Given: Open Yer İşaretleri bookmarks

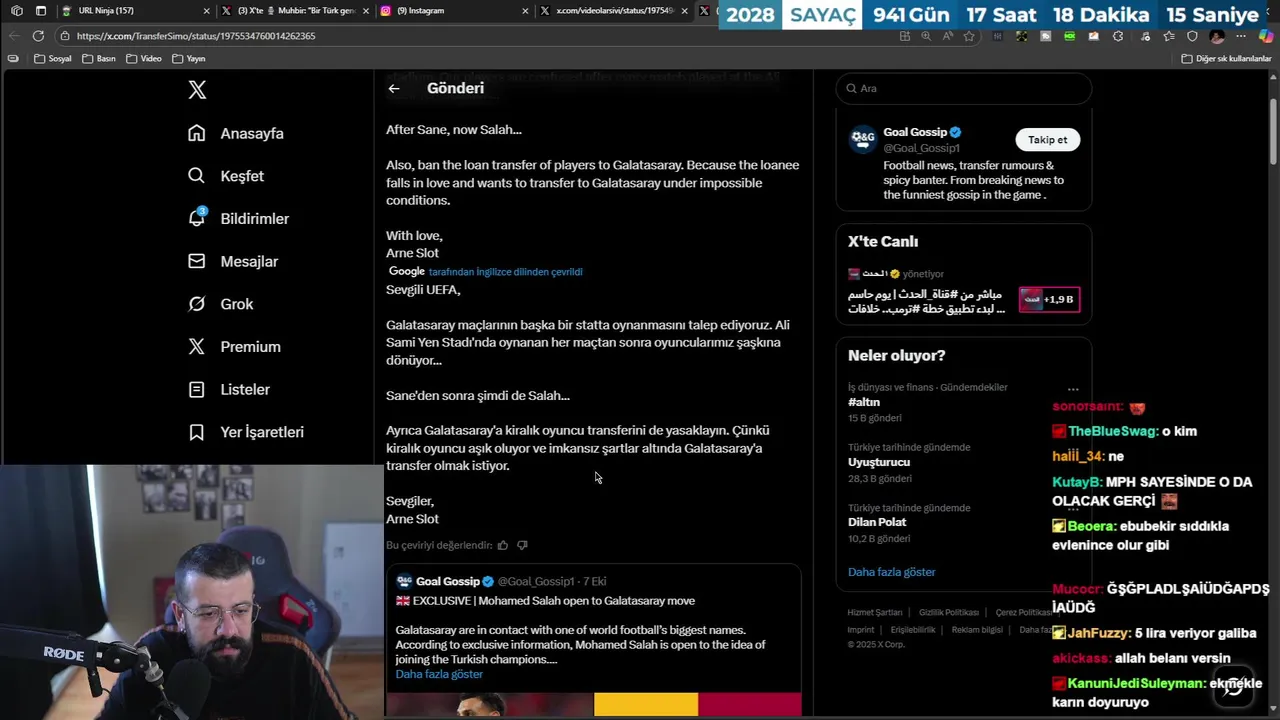Looking at the screenshot, I should click(246, 432).
